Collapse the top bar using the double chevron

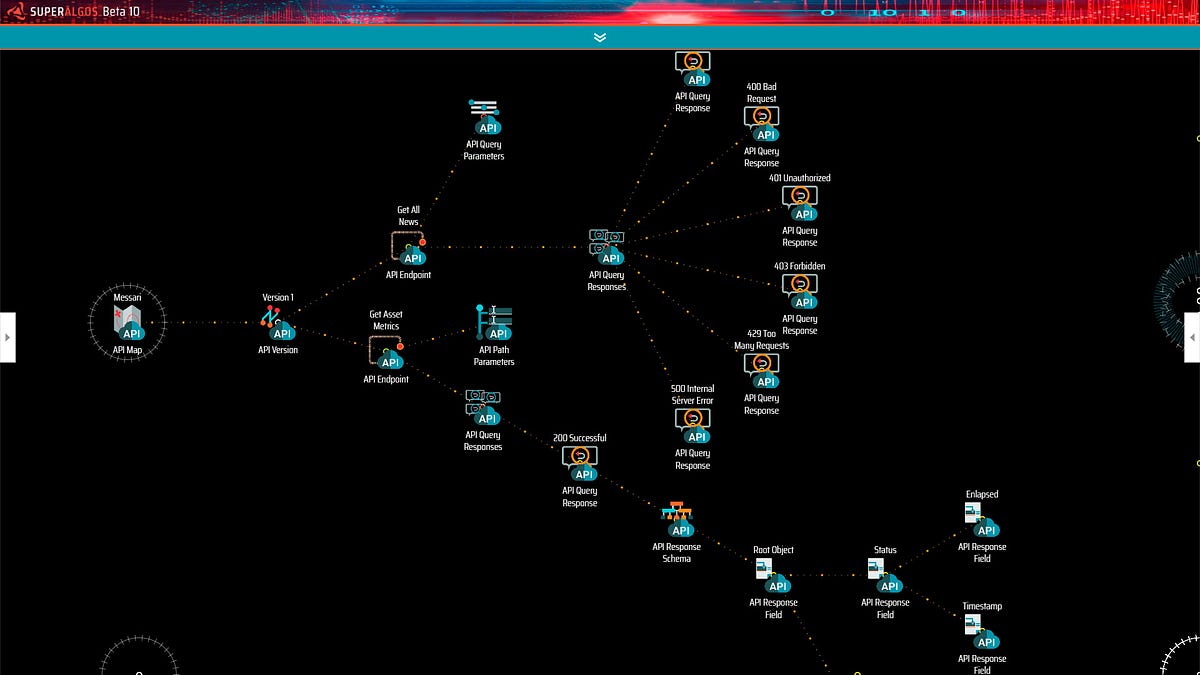click(600, 37)
